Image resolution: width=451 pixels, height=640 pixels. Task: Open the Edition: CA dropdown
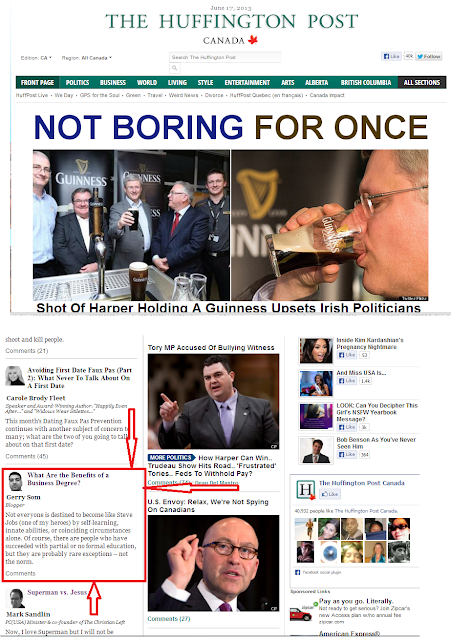[36, 58]
